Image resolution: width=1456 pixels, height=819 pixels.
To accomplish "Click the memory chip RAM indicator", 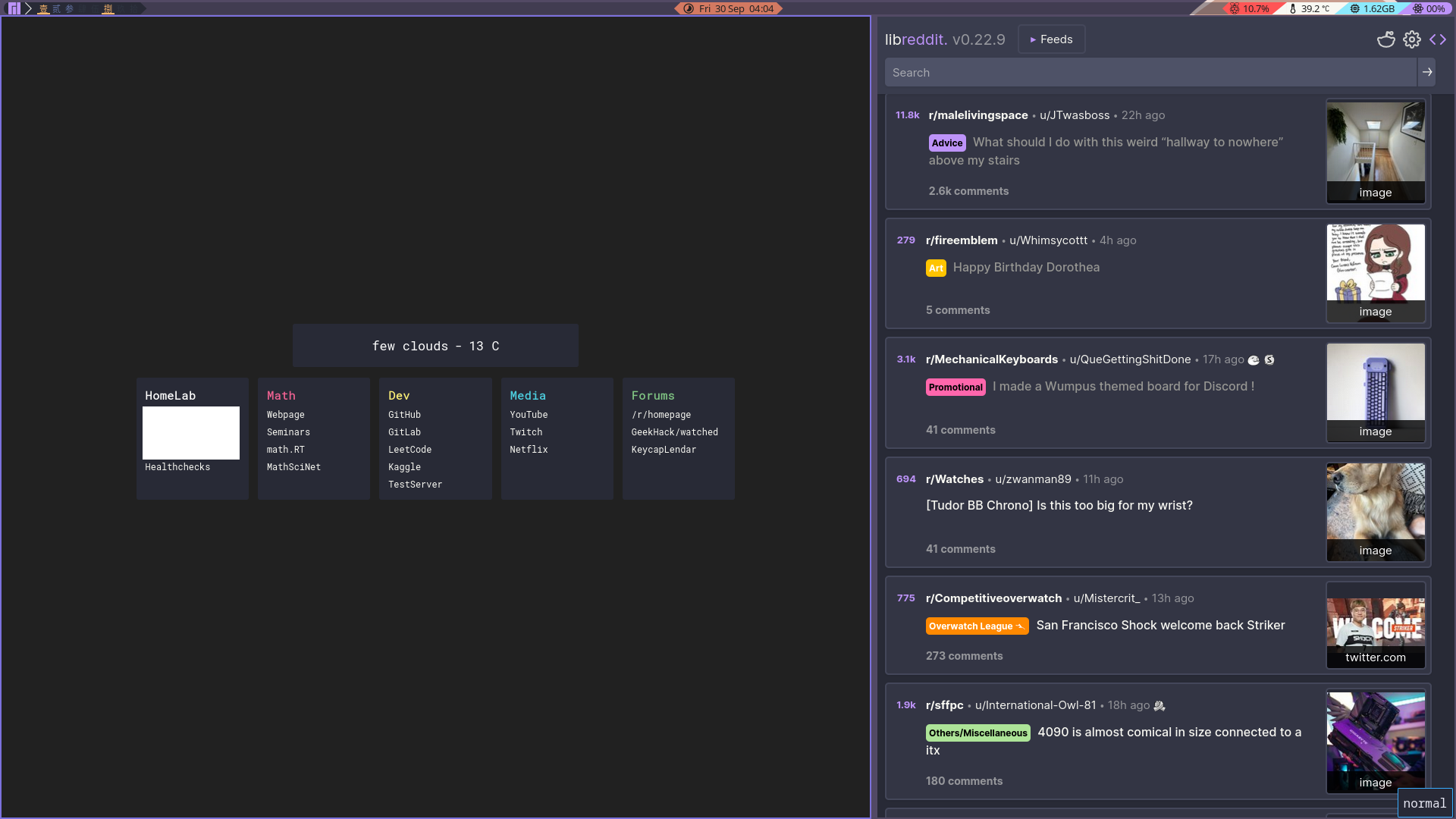I will pyautogui.click(x=1373, y=8).
